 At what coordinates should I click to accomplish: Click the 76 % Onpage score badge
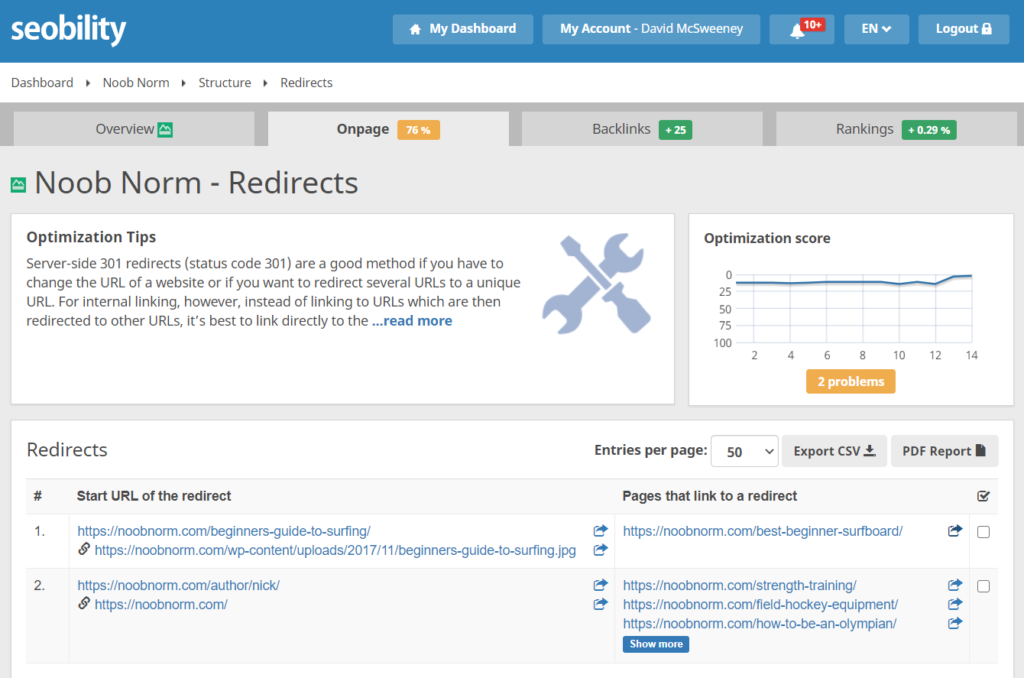click(x=418, y=130)
